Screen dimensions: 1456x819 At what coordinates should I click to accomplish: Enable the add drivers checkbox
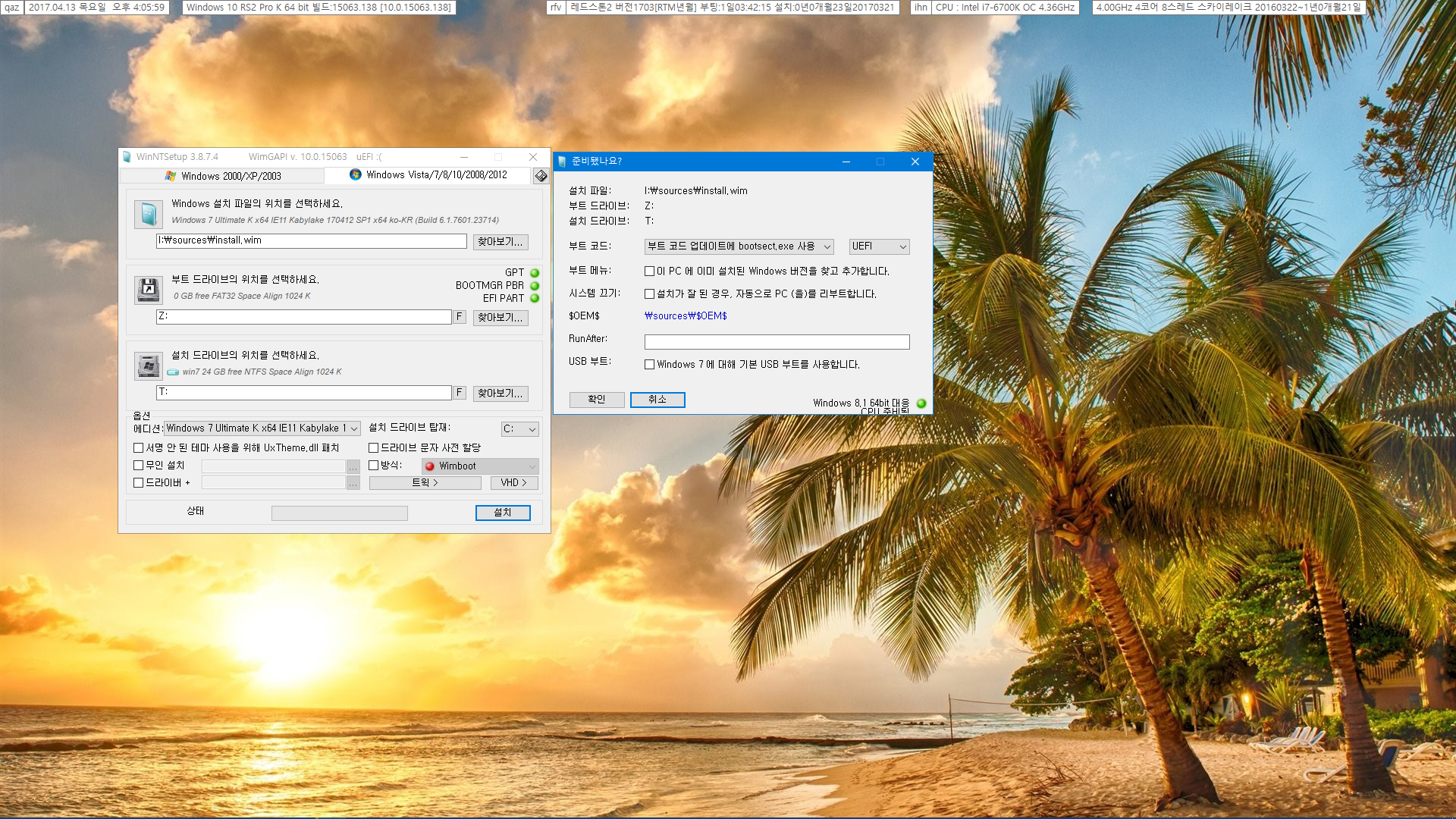pos(138,483)
